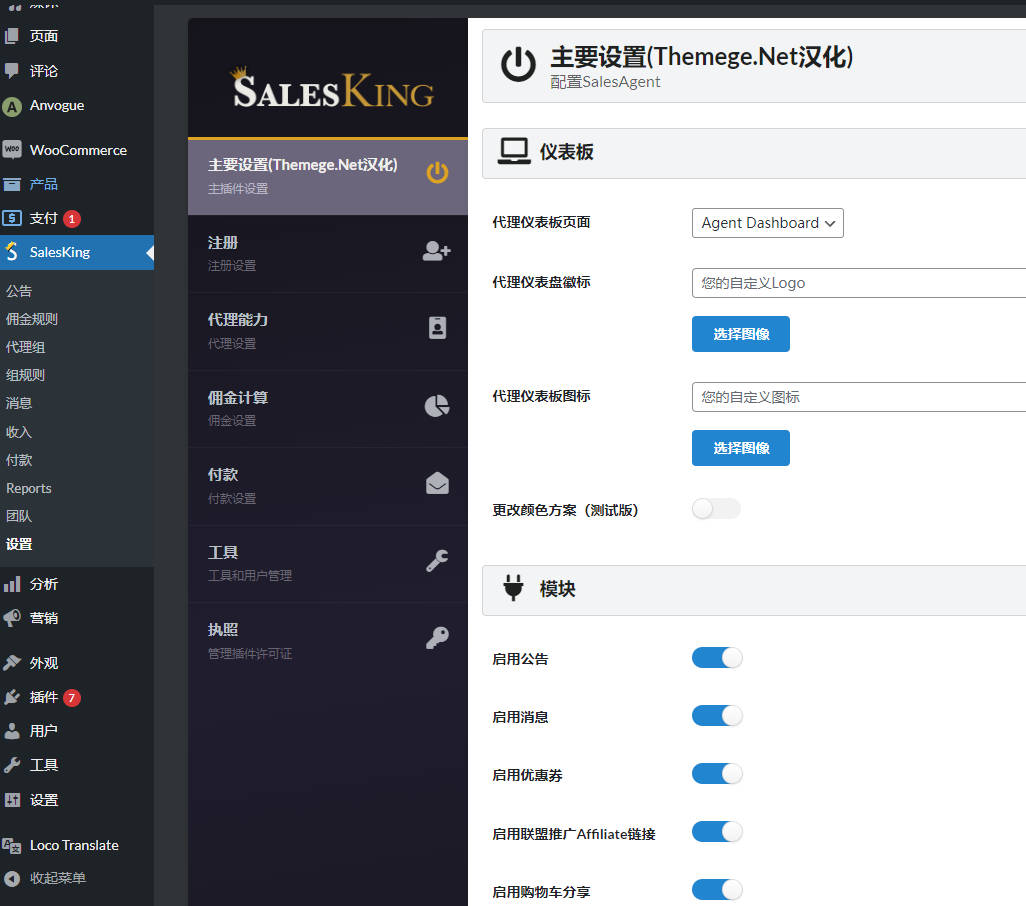Viewport: 1026px width, 906px height.
Task: Open the 注册 registration settings tab
Action: pyautogui.click(x=328, y=254)
